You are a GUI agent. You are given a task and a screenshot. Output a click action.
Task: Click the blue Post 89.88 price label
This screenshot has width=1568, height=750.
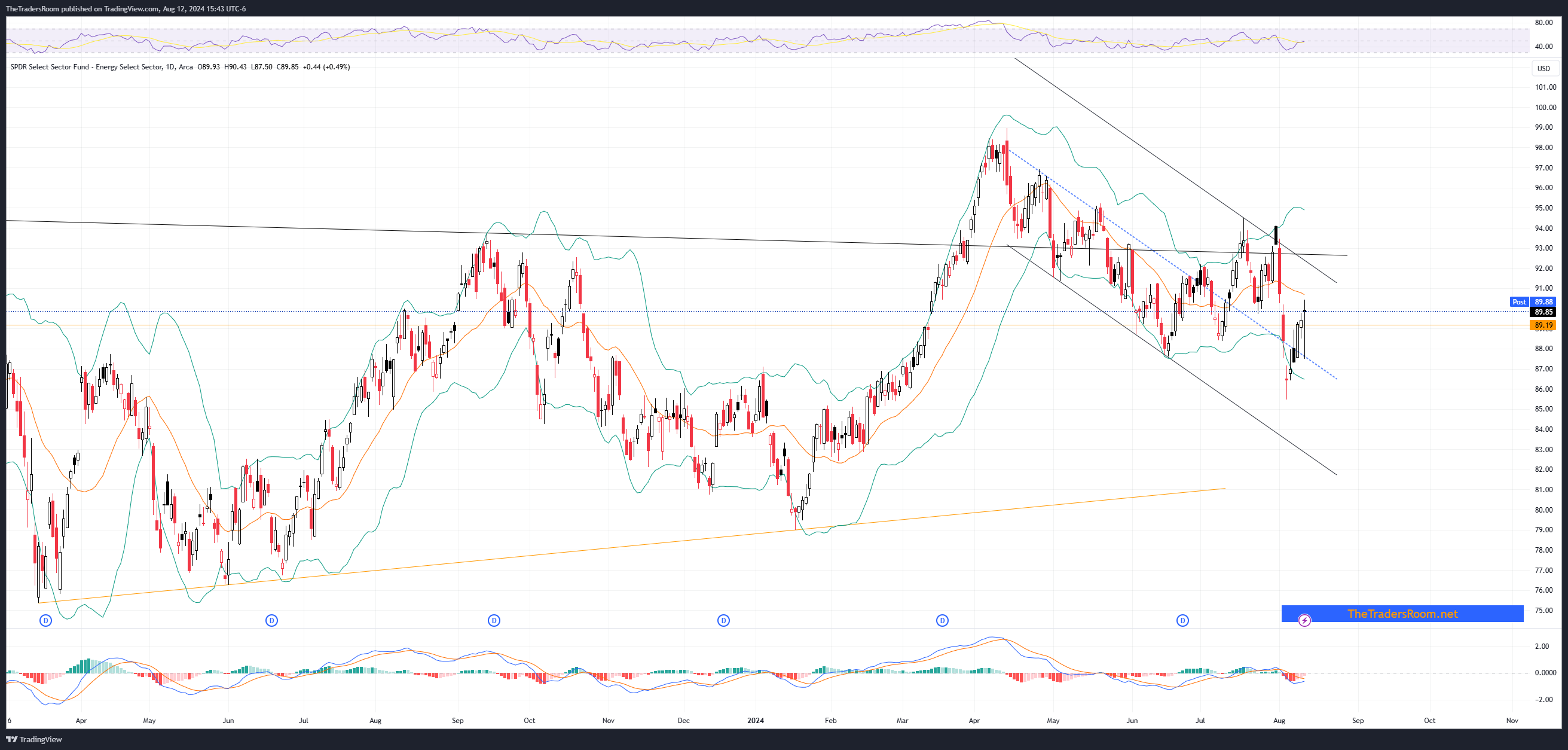(1532, 302)
